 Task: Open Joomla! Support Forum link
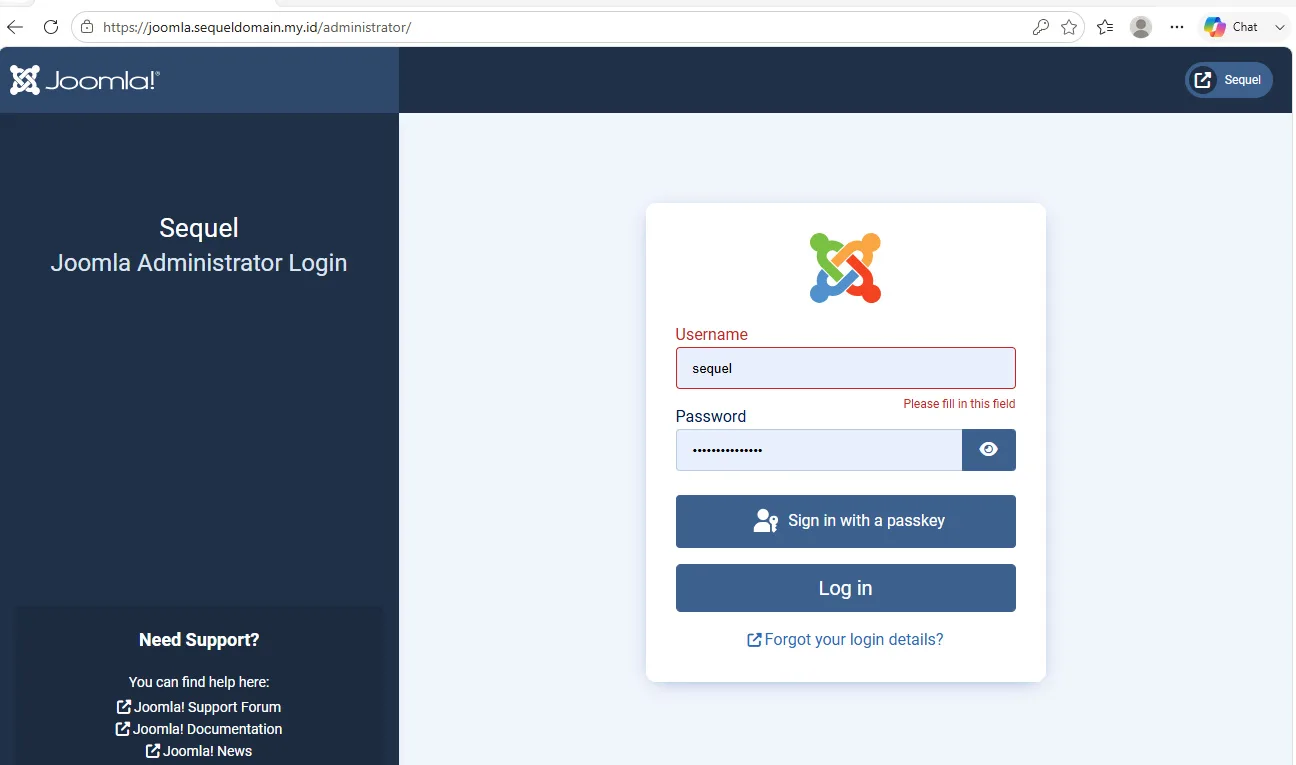pos(199,707)
